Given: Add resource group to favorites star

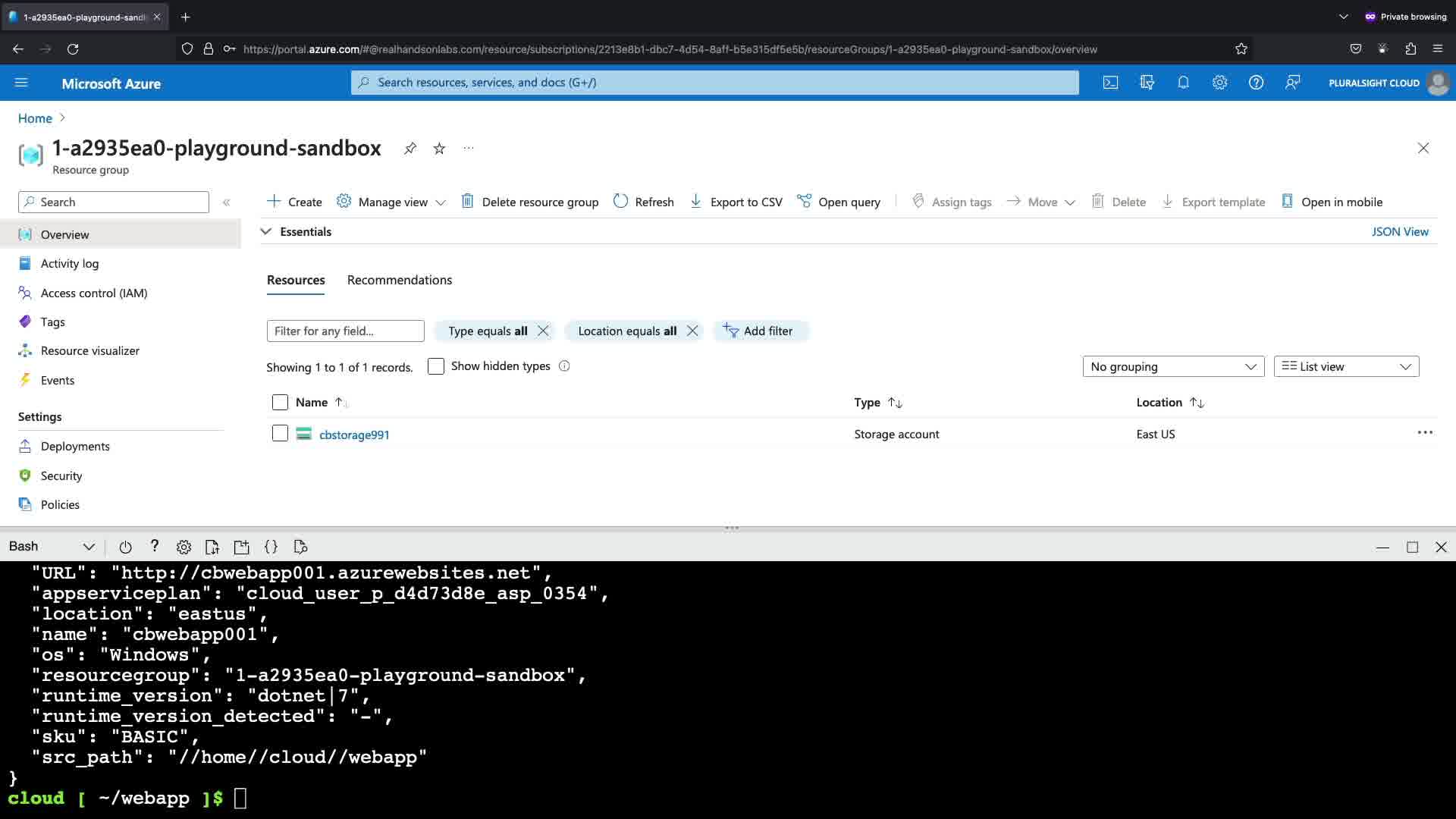Looking at the screenshot, I should coord(439,149).
